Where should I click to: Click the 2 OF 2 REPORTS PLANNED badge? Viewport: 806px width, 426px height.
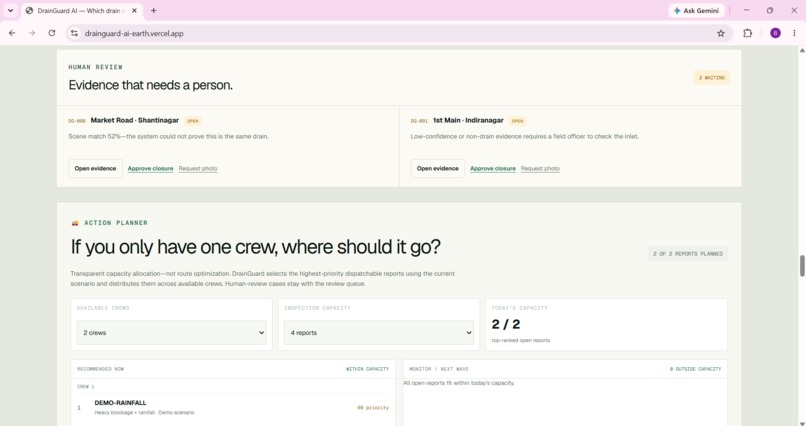tap(688, 254)
